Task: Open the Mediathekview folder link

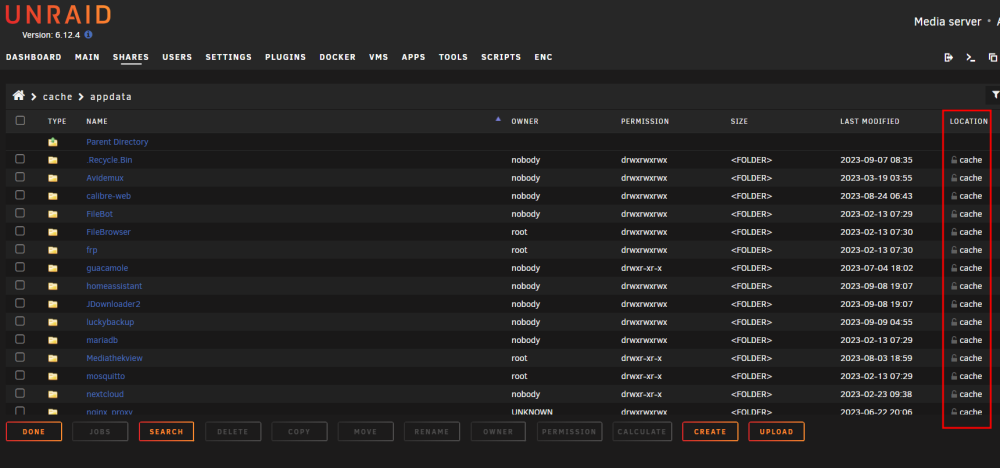Action: (115, 358)
